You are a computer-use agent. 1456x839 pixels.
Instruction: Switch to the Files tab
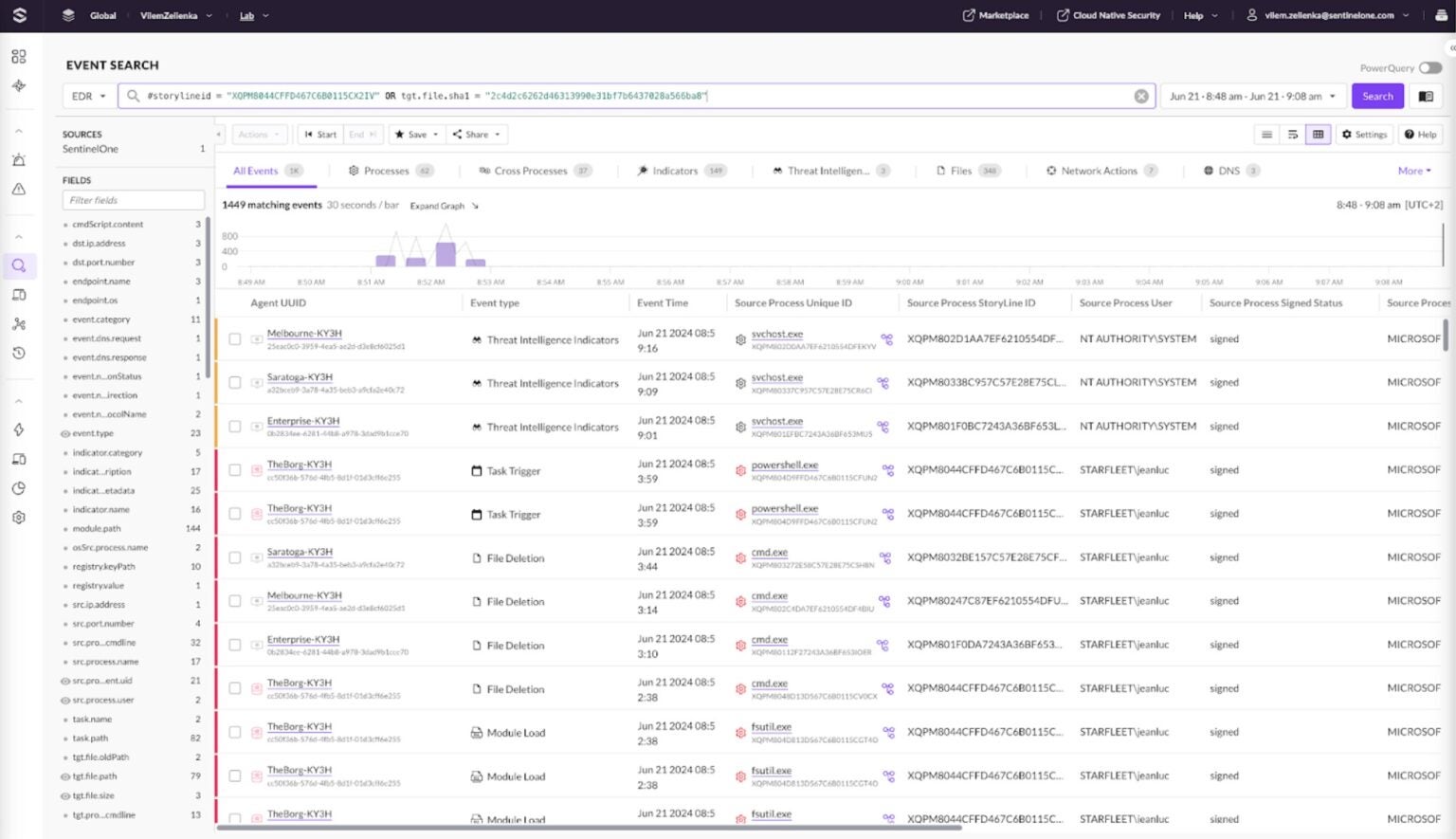(x=968, y=171)
